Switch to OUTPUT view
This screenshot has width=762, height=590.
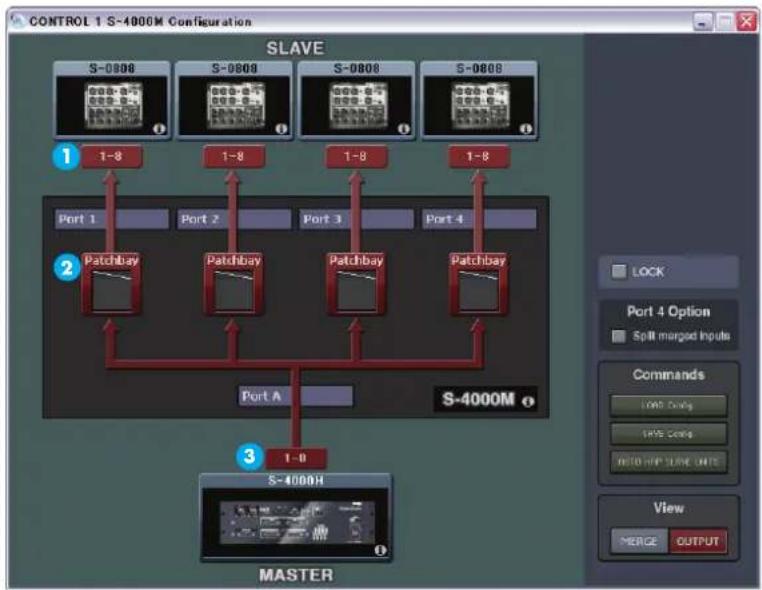tap(698, 541)
